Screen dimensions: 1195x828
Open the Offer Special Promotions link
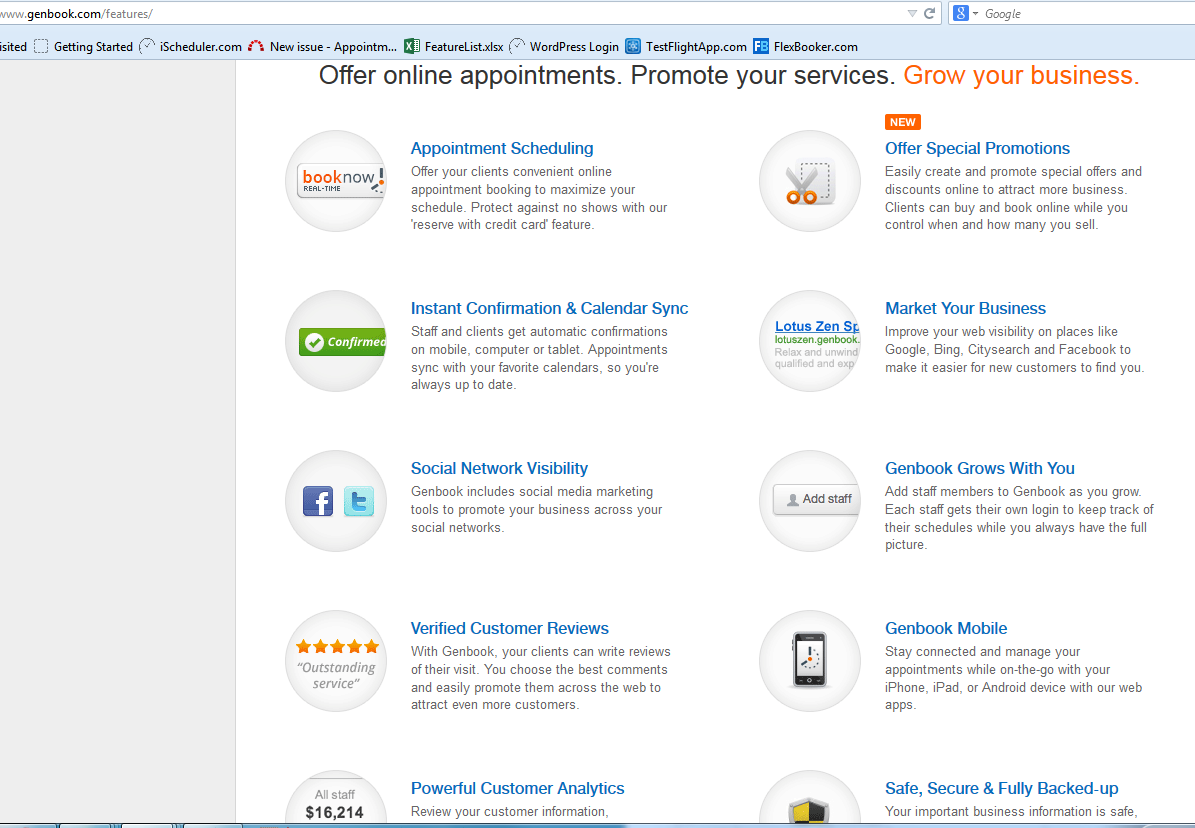coord(977,148)
